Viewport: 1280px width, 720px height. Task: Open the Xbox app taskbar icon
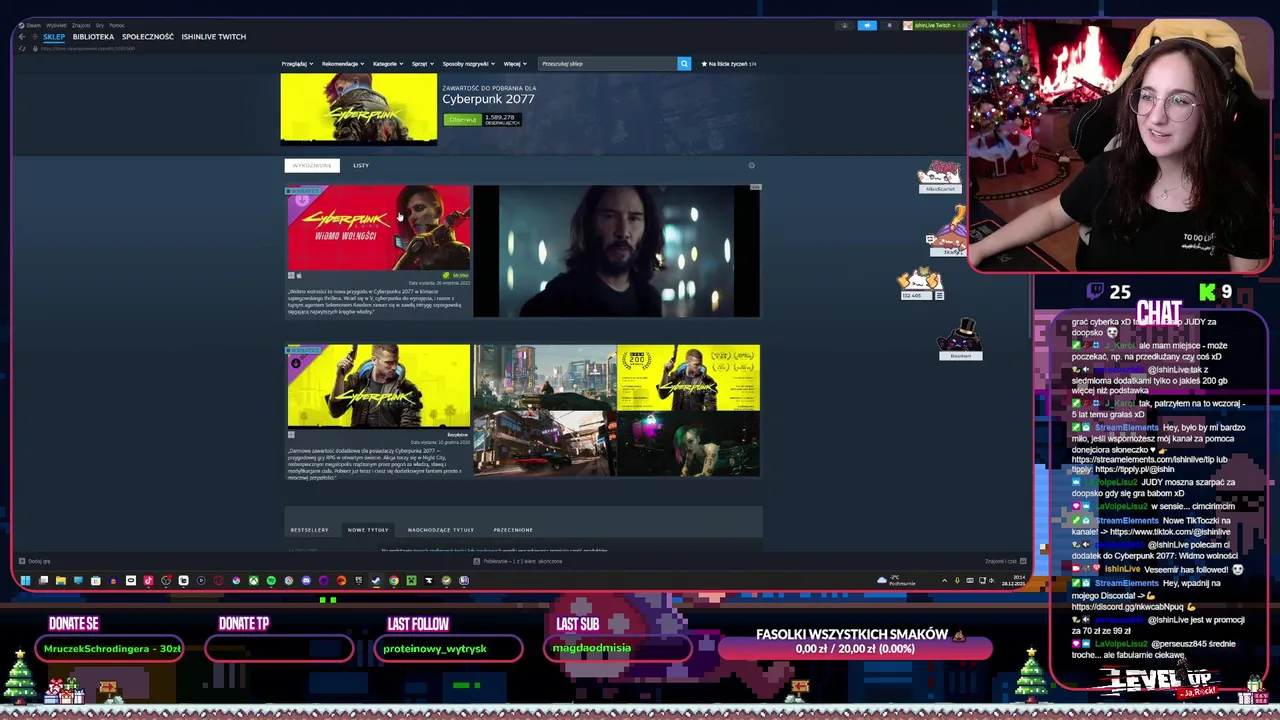point(254,580)
